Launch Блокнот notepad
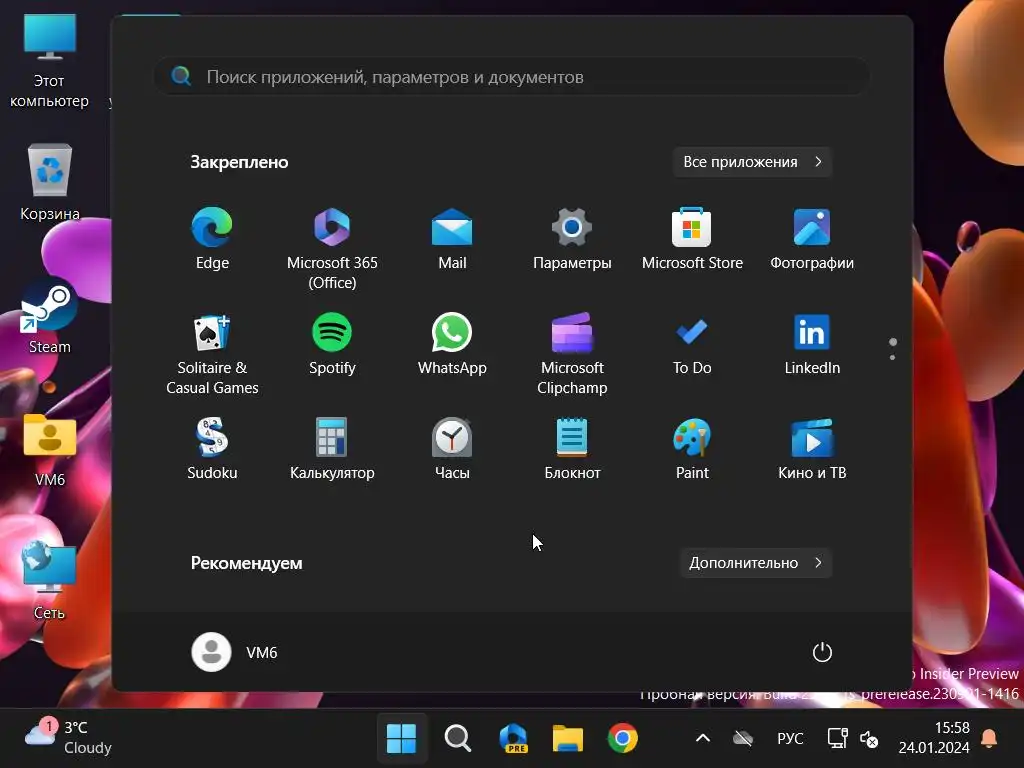This screenshot has width=1024, height=768. point(572,449)
